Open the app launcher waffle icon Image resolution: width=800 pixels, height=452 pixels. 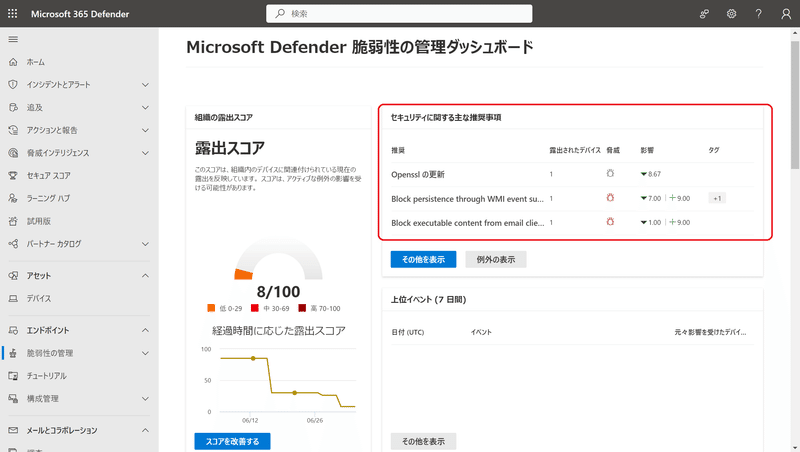[x=13, y=14]
